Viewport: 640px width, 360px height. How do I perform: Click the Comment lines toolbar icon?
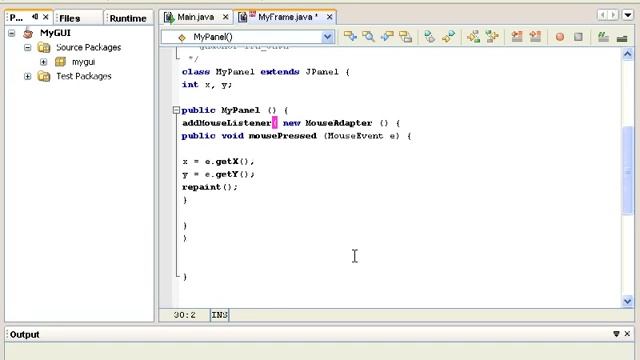coord(603,37)
